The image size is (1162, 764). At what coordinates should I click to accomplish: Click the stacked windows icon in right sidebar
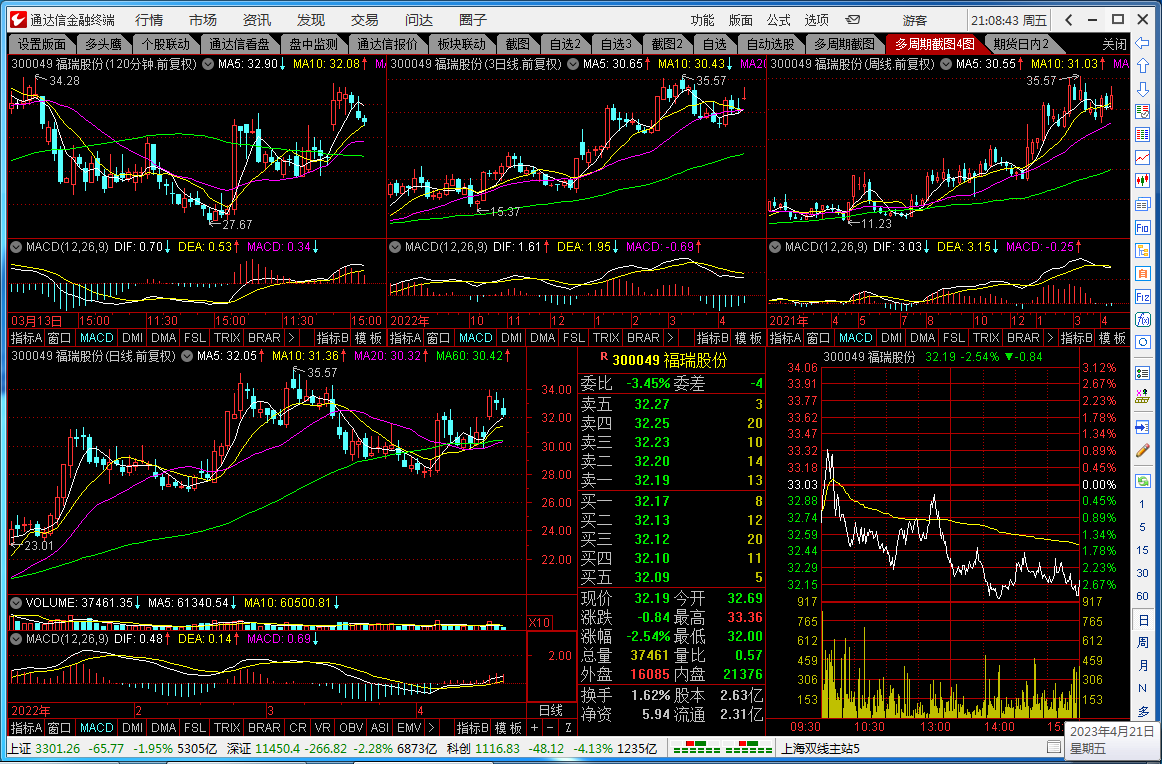coord(1143,205)
